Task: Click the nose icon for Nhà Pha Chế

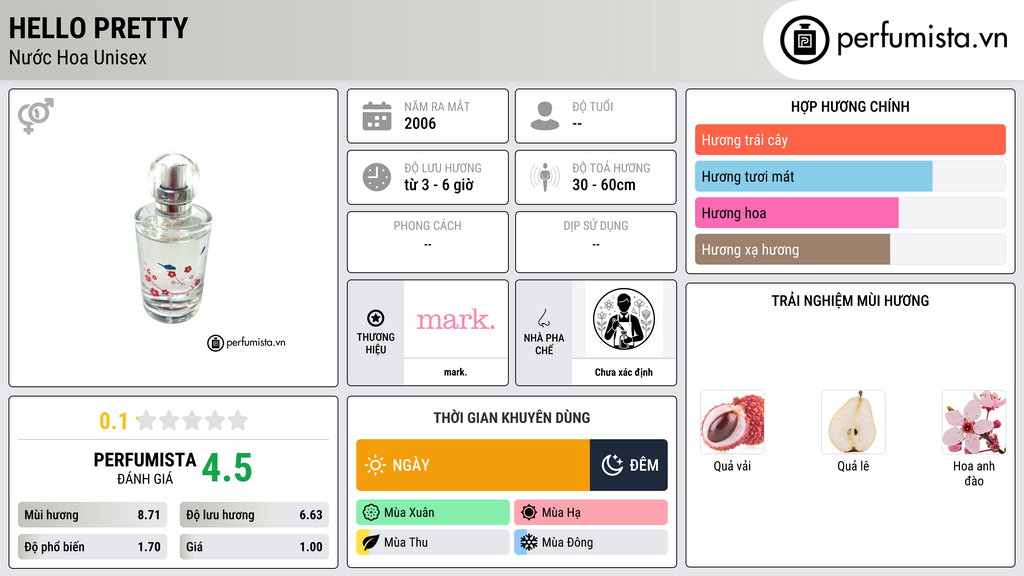Action: [x=544, y=318]
